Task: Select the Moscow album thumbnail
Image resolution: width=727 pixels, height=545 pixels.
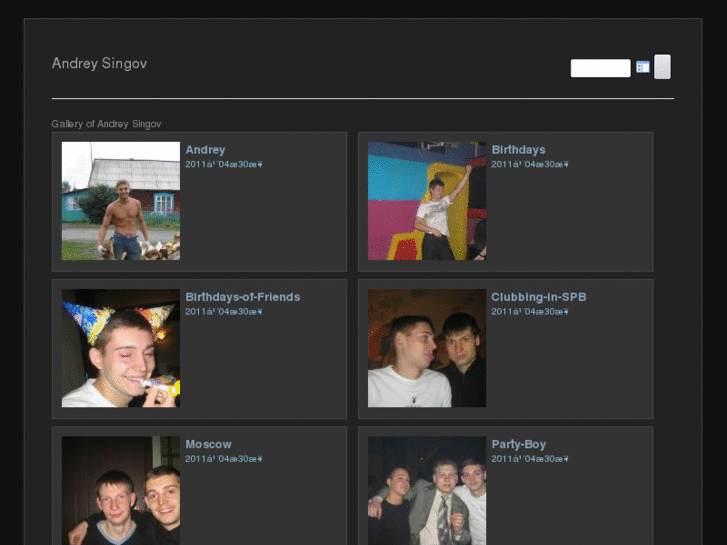Action: point(121,490)
